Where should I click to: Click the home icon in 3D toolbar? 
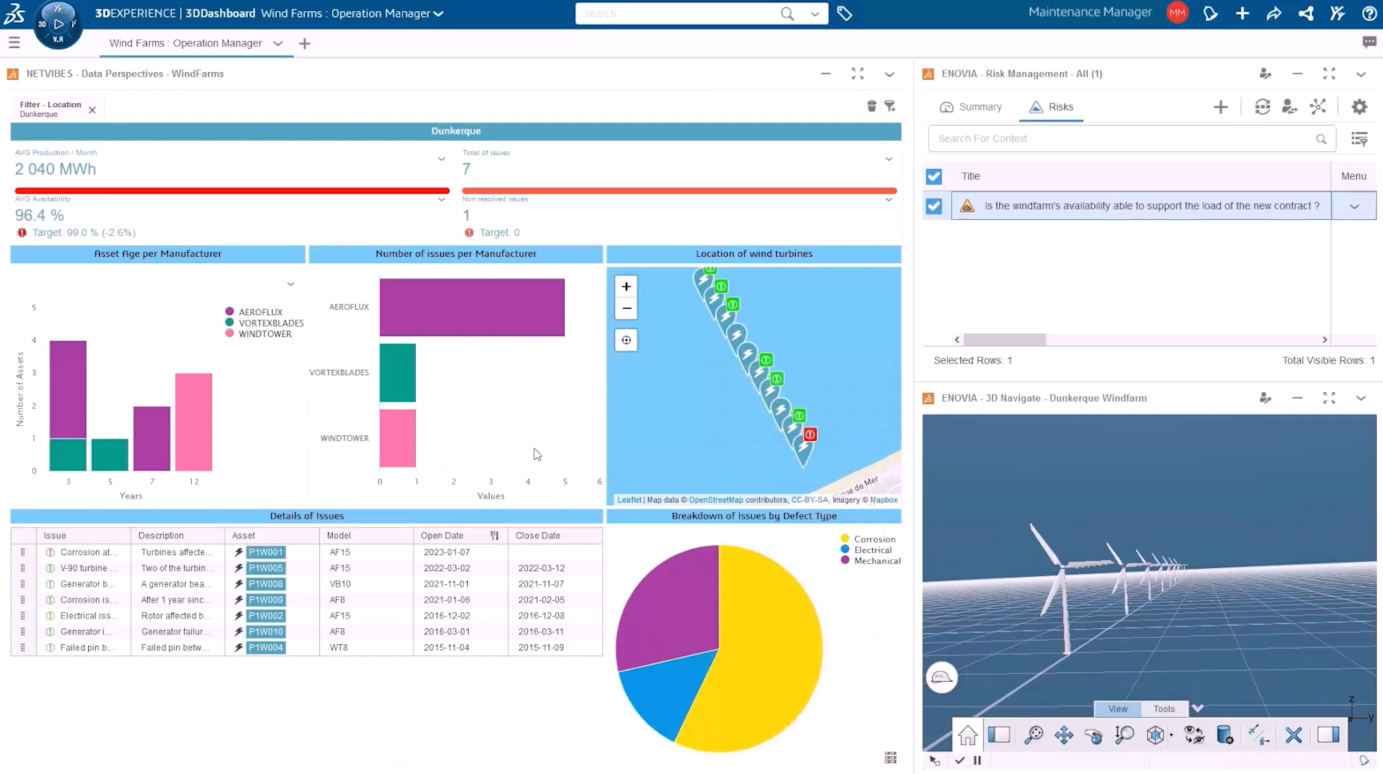coord(967,736)
